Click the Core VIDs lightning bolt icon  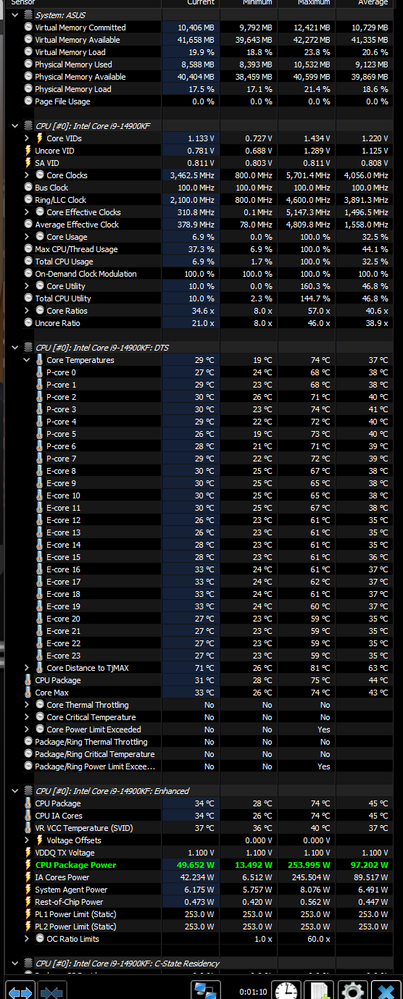[39, 138]
